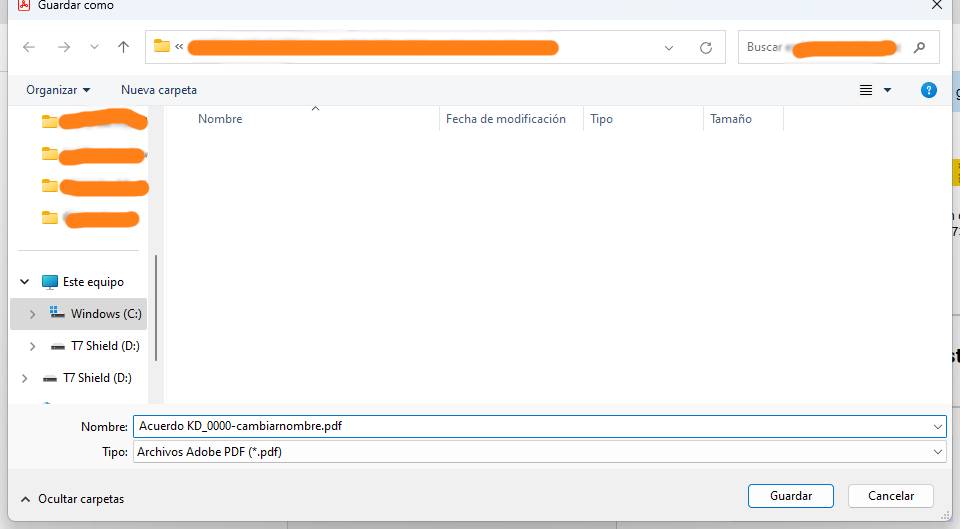Collapse the Este equipo tree node

pos(25,282)
